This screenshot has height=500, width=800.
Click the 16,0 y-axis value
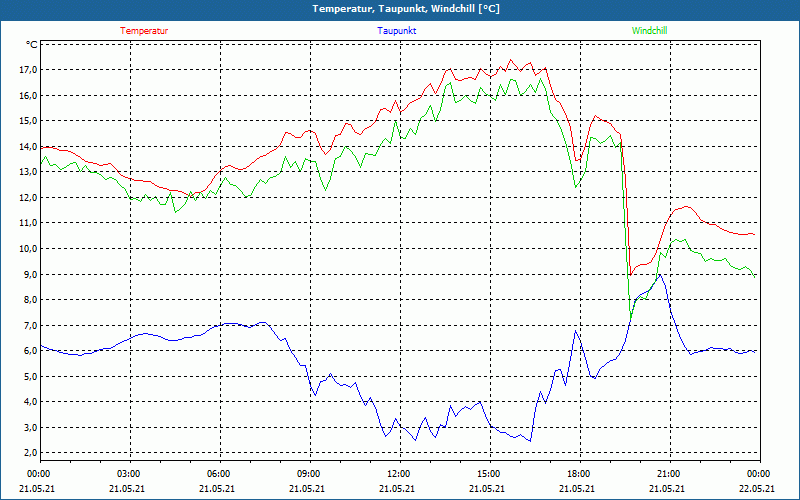coord(29,95)
